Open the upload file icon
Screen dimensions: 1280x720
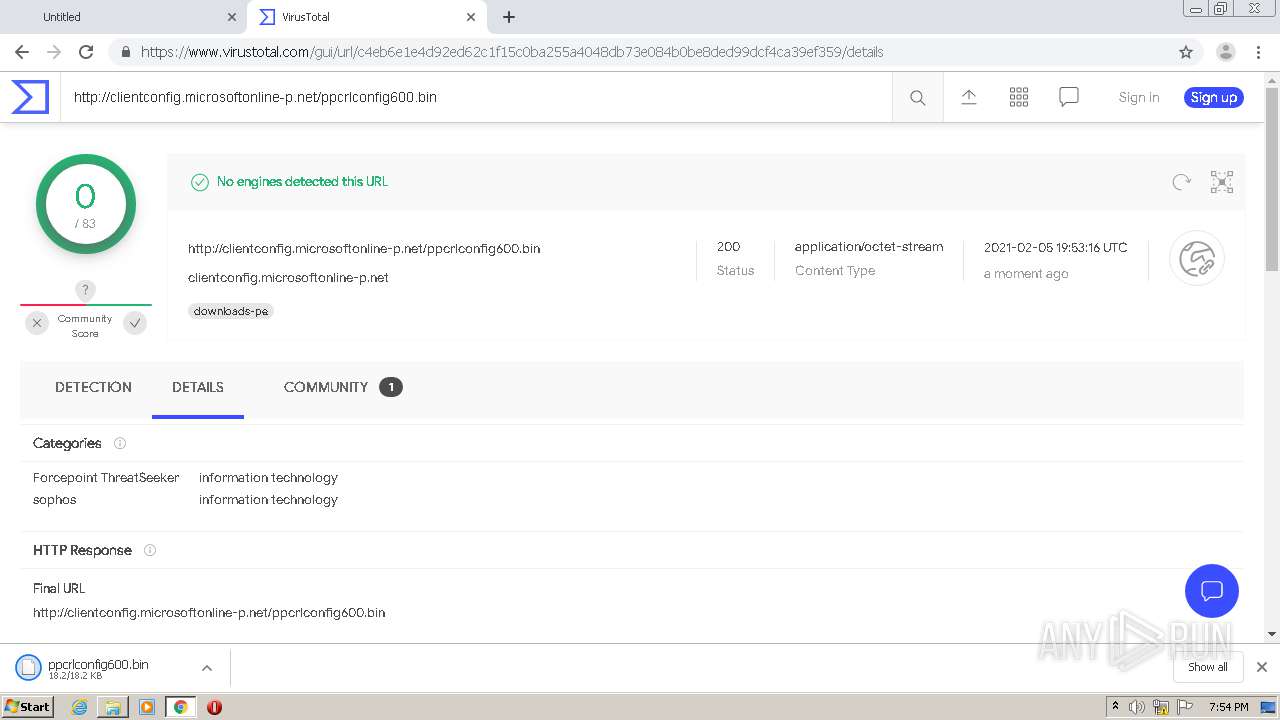(x=968, y=97)
